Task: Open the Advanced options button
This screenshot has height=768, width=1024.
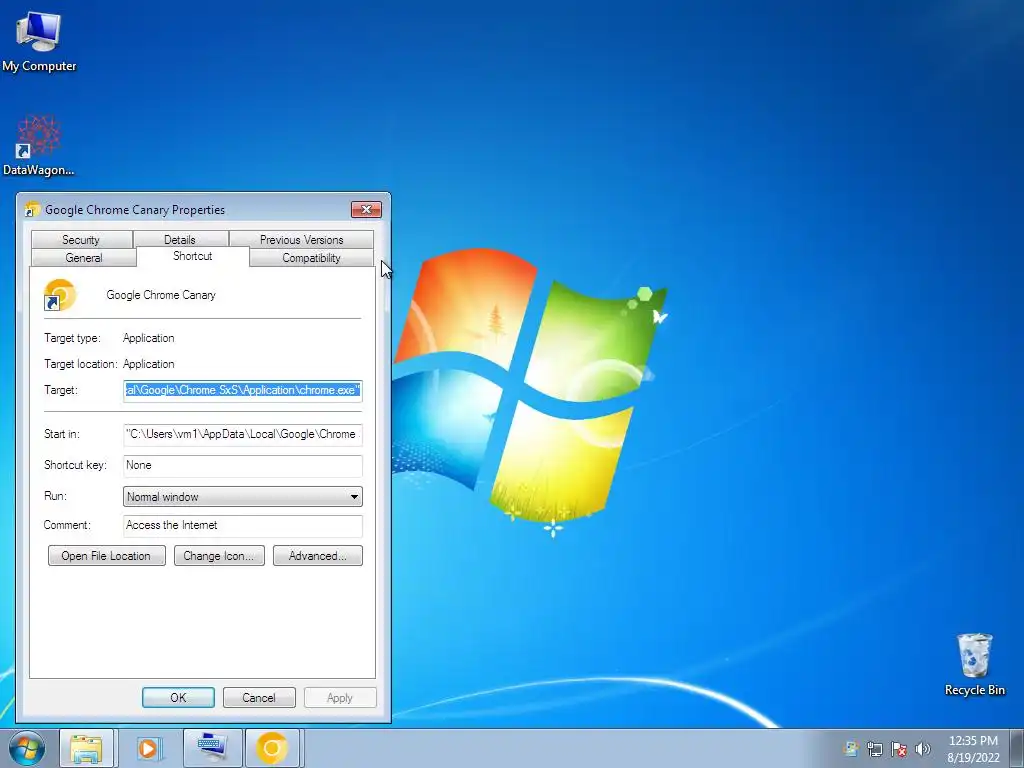Action: coord(317,556)
